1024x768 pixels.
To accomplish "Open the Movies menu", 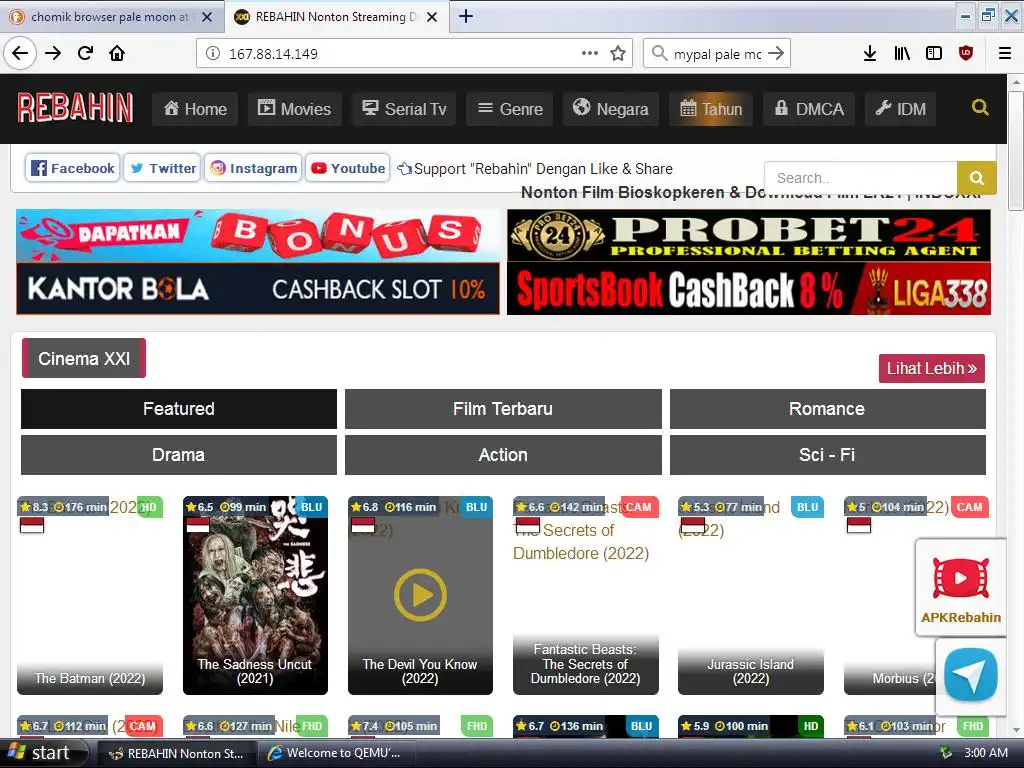I will 294,108.
